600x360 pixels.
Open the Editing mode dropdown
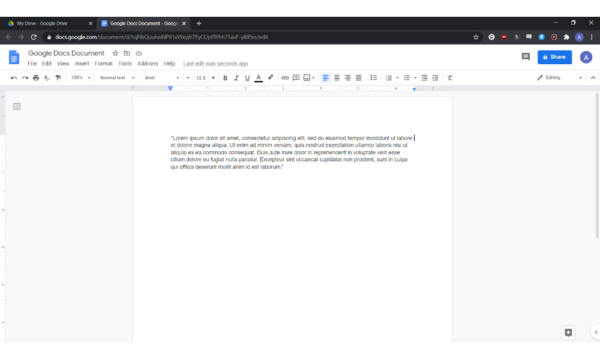pyautogui.click(x=560, y=78)
